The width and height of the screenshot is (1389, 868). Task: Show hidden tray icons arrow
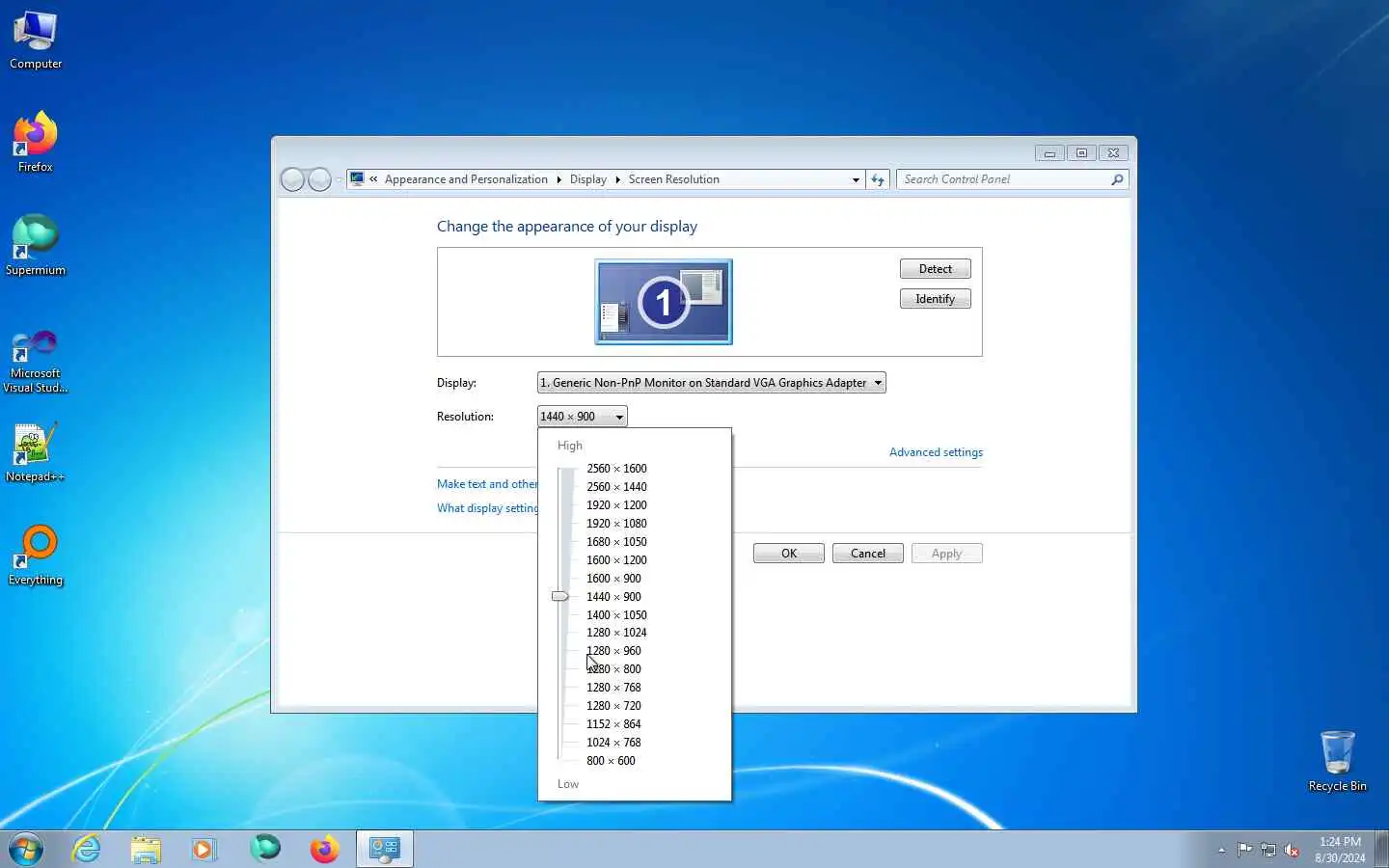point(1221,850)
